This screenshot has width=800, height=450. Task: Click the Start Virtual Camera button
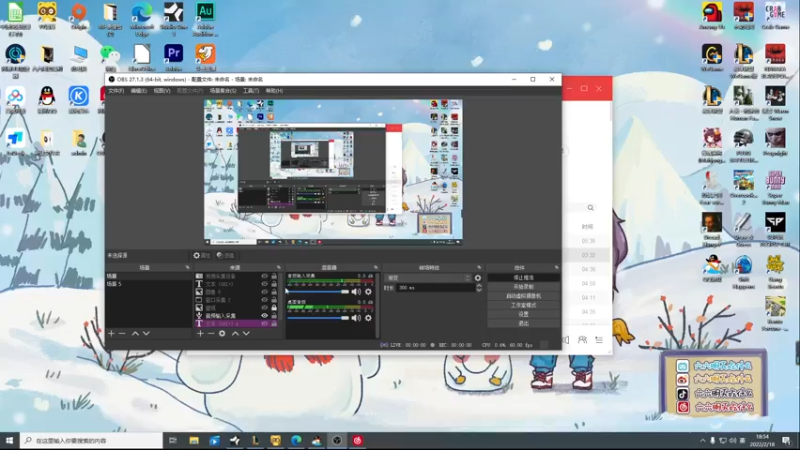pos(523,296)
